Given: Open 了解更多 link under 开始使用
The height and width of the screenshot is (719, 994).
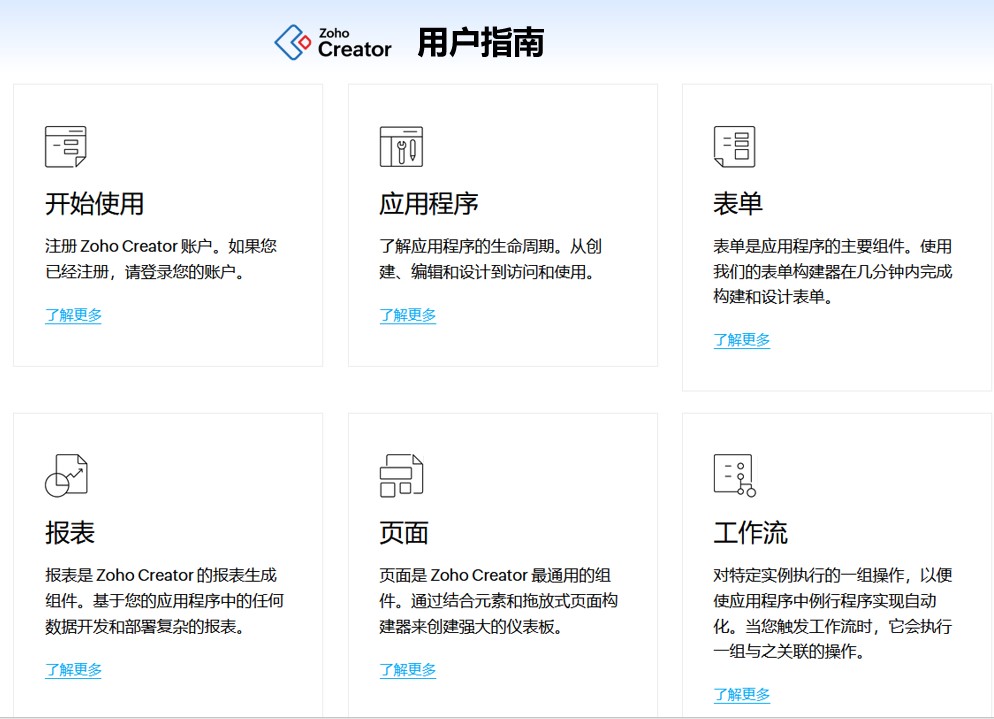Looking at the screenshot, I should click(74, 315).
